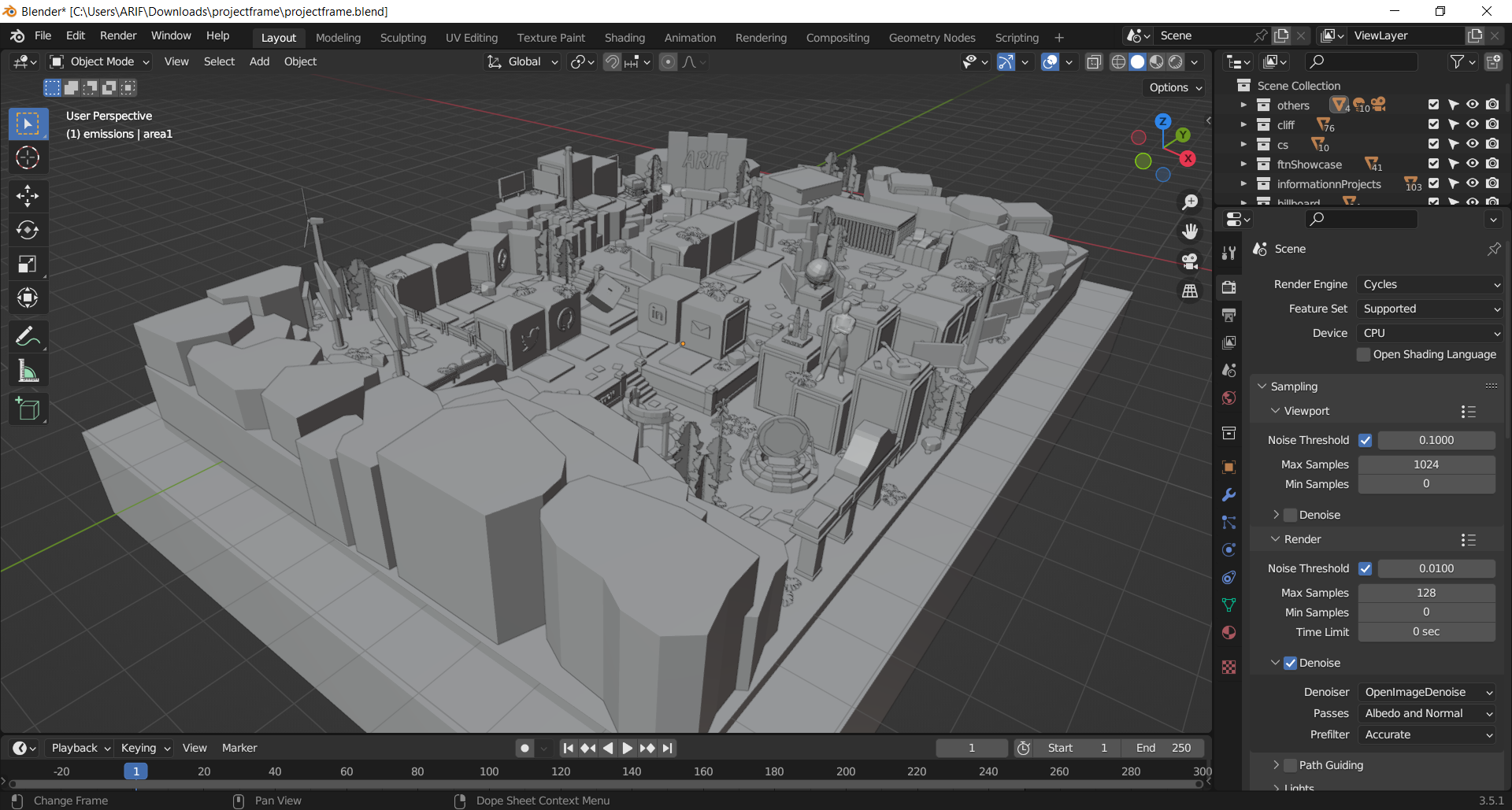Expand the Path Guiding section
This screenshot has height=810, width=1512.
click(x=1277, y=765)
